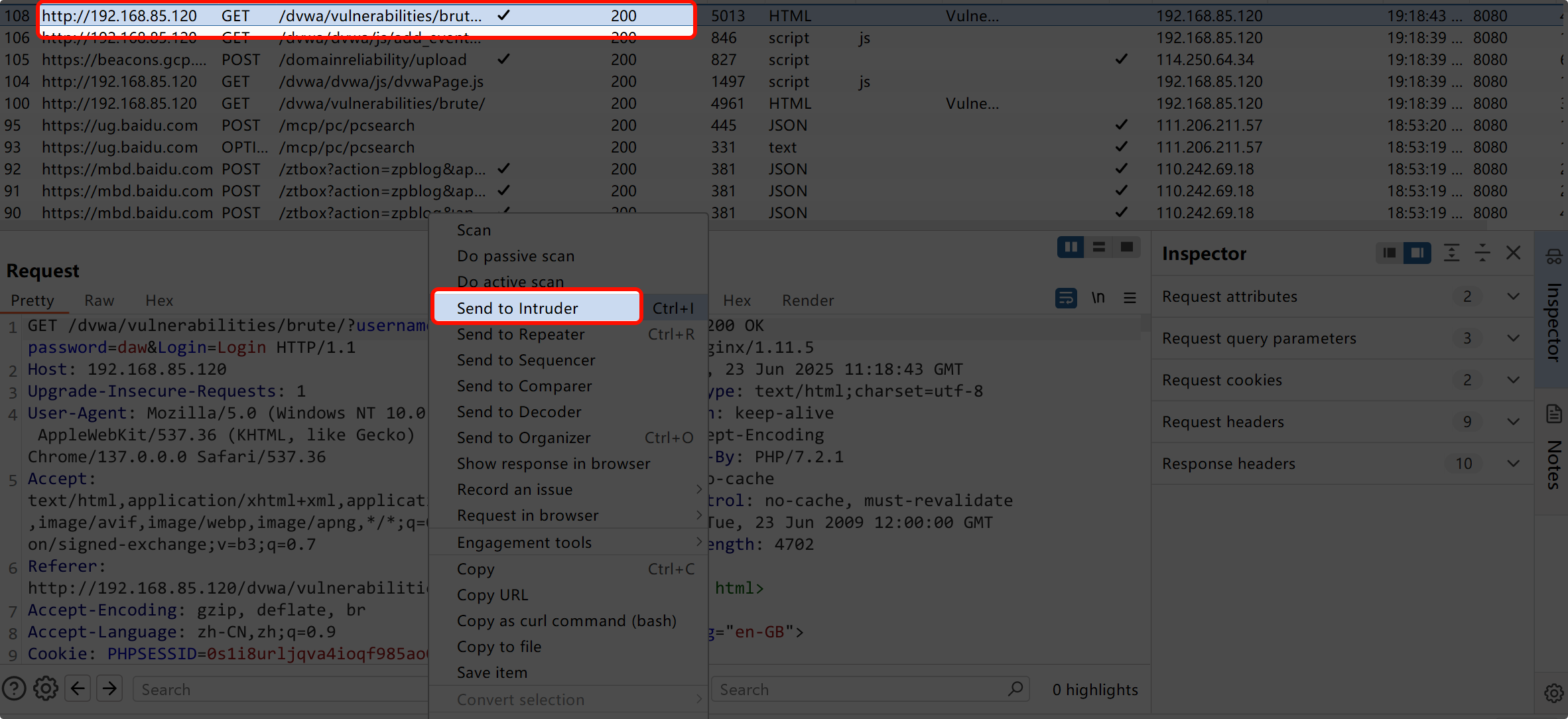Switch to side-by-side layout view icon
The width and height of the screenshot is (1568, 719).
coord(1071,247)
